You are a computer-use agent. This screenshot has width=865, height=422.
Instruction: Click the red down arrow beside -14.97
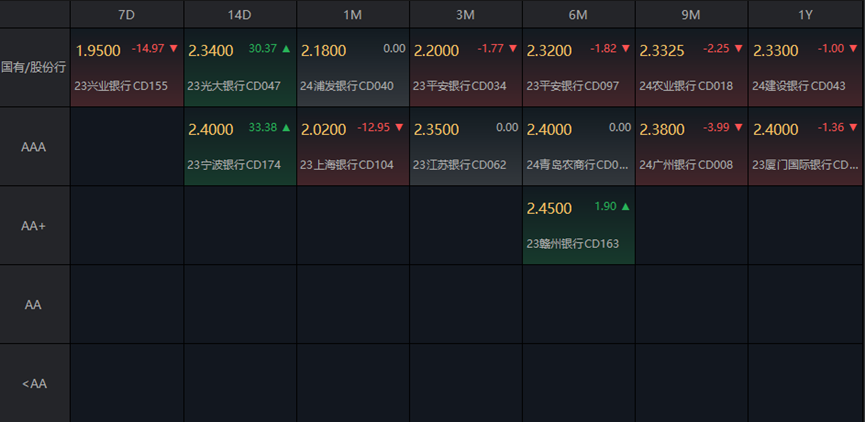[174, 48]
